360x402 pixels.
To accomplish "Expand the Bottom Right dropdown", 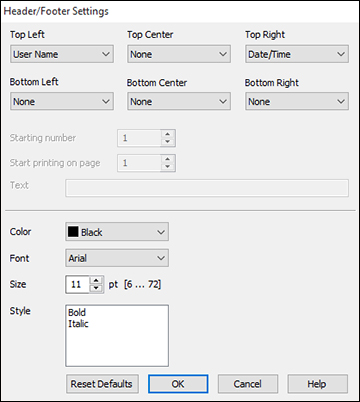I will (297, 101).
